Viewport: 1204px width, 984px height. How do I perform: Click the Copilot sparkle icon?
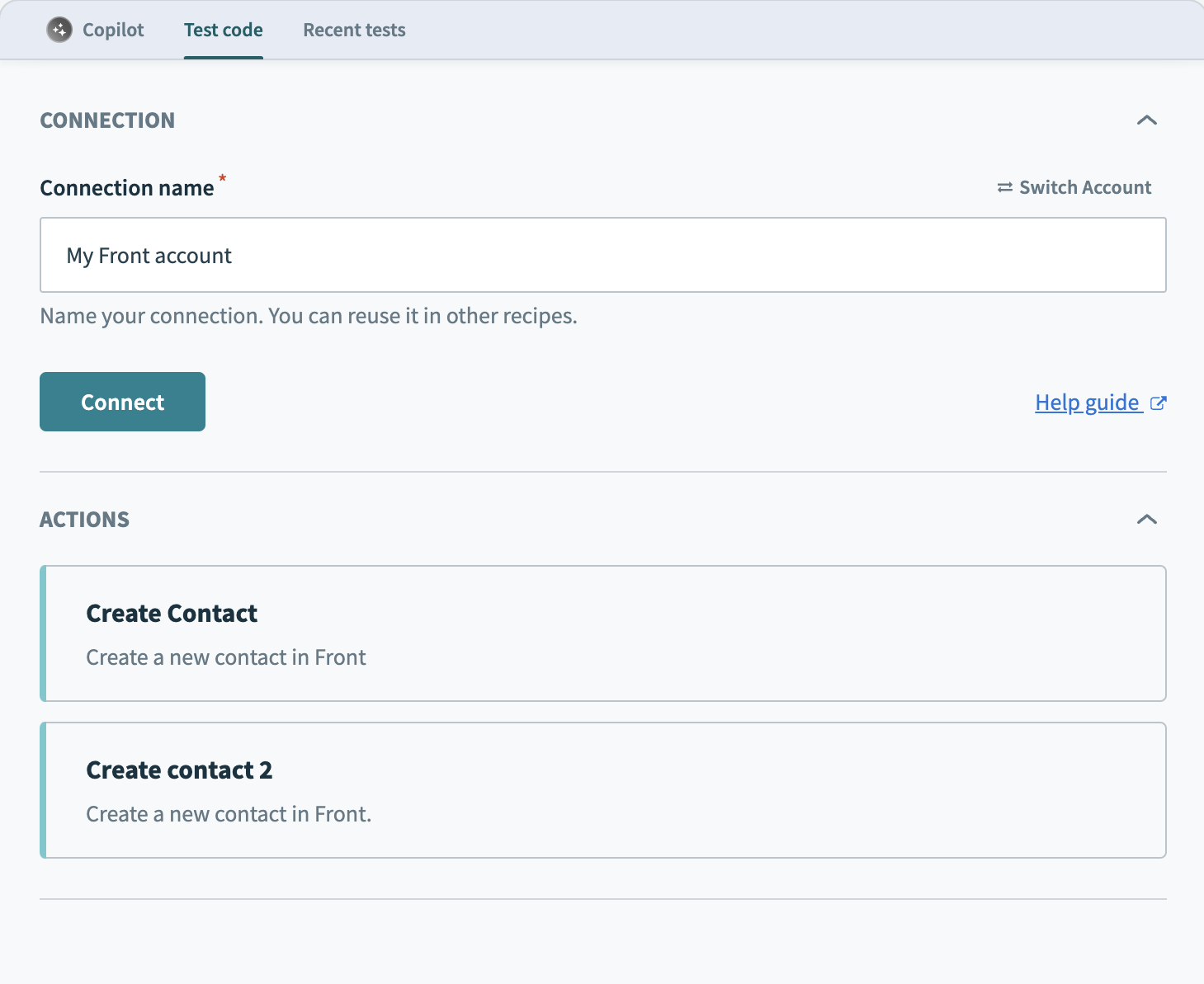[x=59, y=31]
